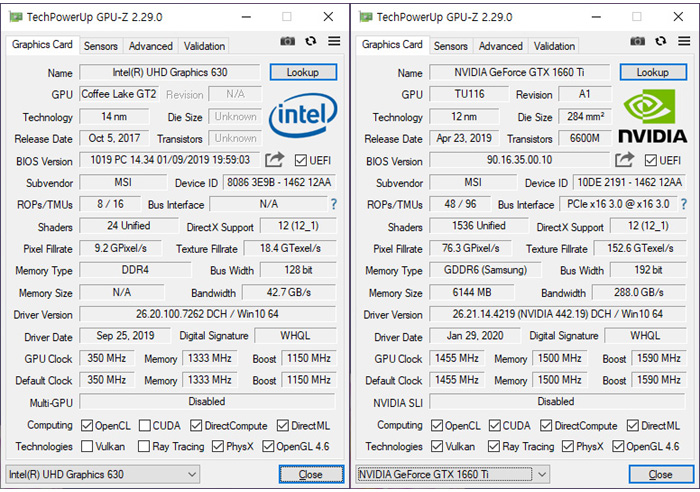Toggle Vulkan checkbox in Intel window
Viewport: 700px width, 492px height.
(x=87, y=446)
